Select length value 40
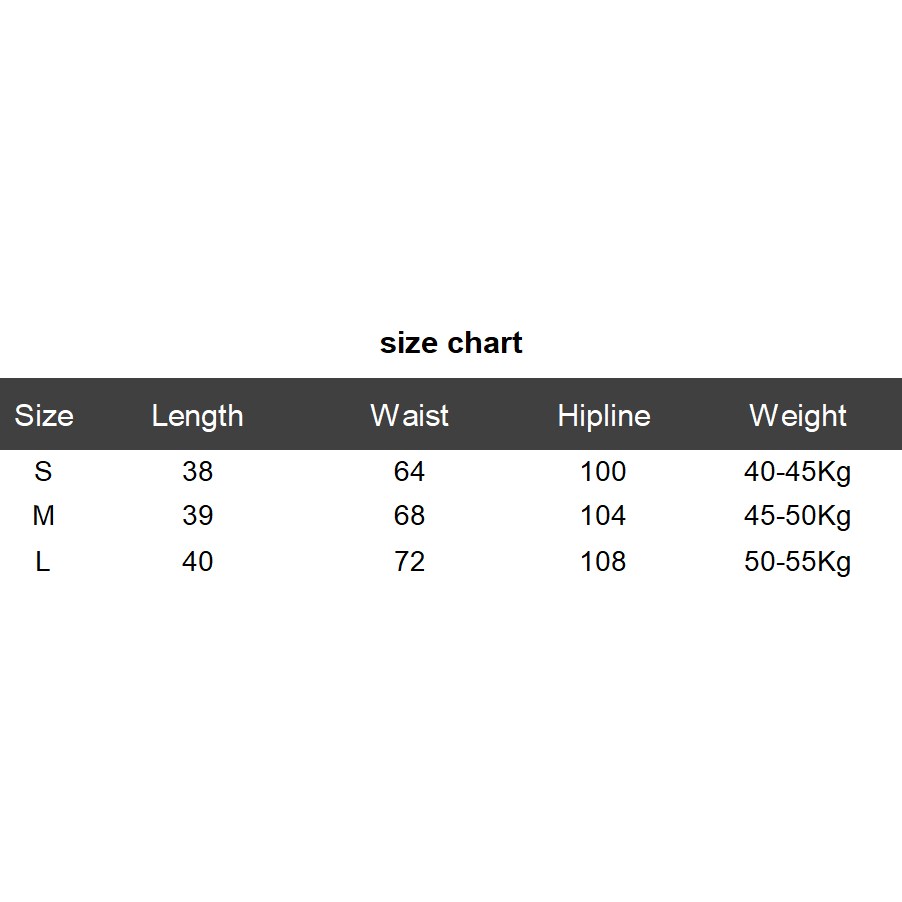Image resolution: width=902 pixels, height=902 pixels. 198,561
